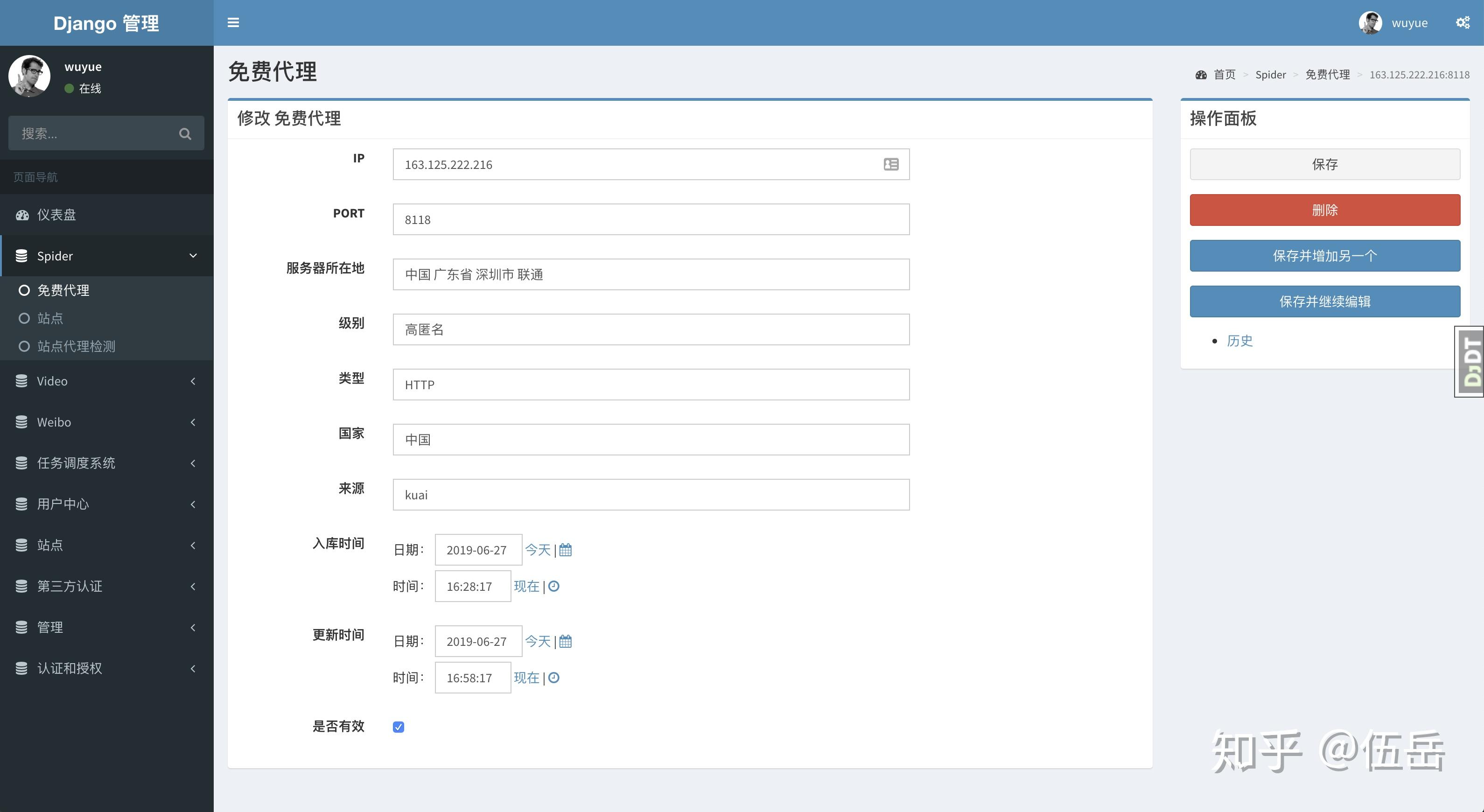Click the search magnifier in sidebar
Screen dimensions: 1484x812
[x=185, y=133]
